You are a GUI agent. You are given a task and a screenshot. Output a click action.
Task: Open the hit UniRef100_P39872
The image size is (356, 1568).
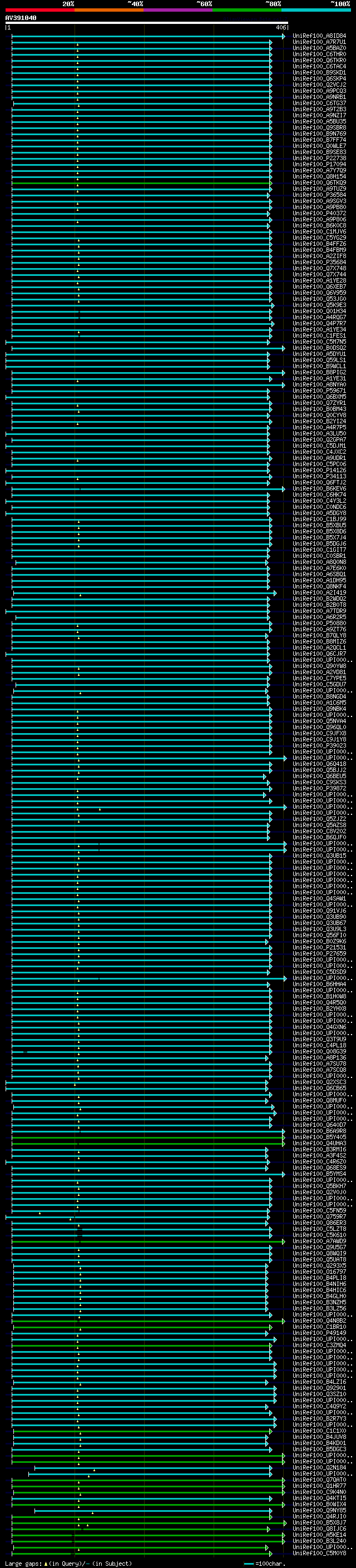pos(319,788)
